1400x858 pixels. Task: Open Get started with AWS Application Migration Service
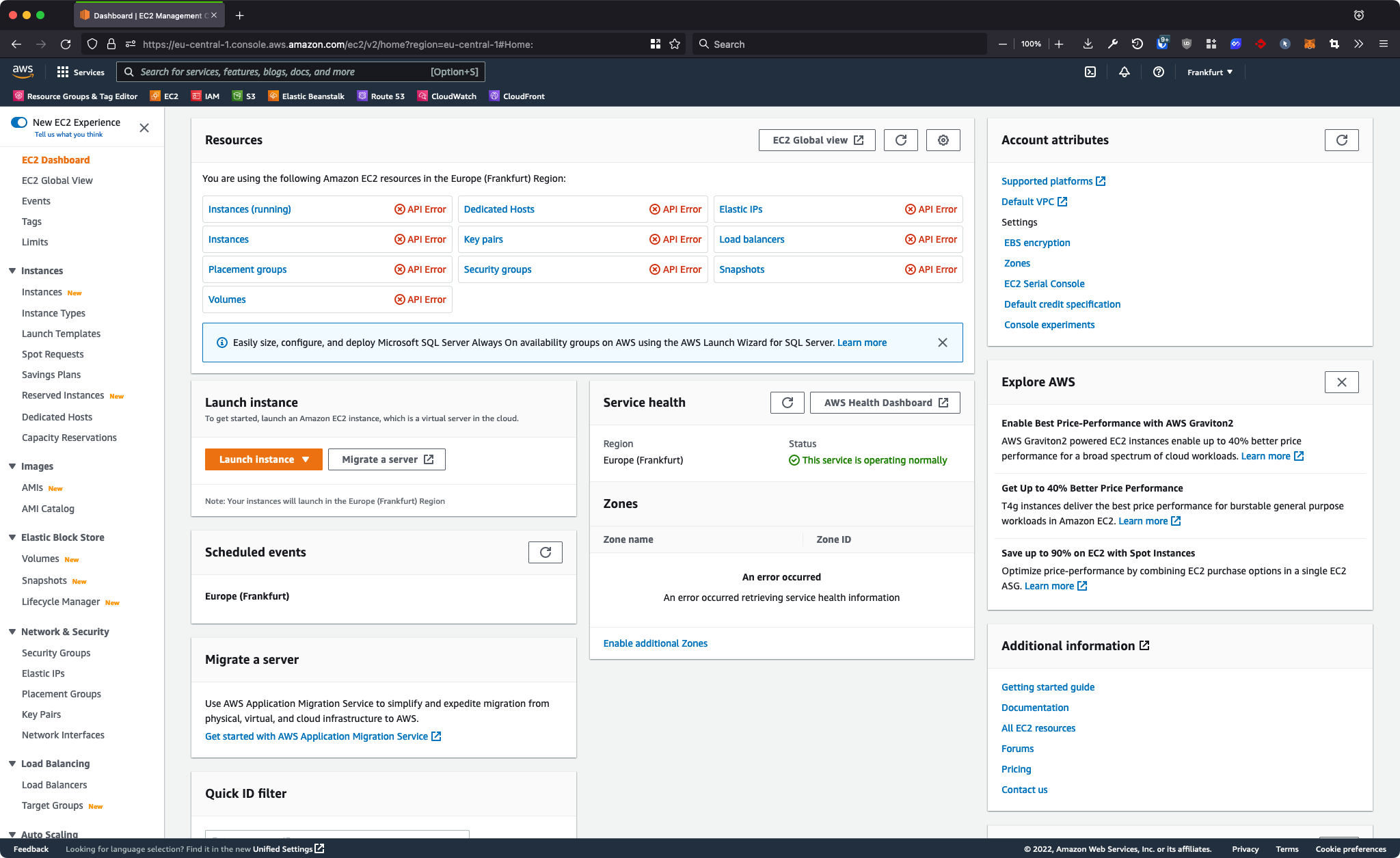[x=323, y=736]
